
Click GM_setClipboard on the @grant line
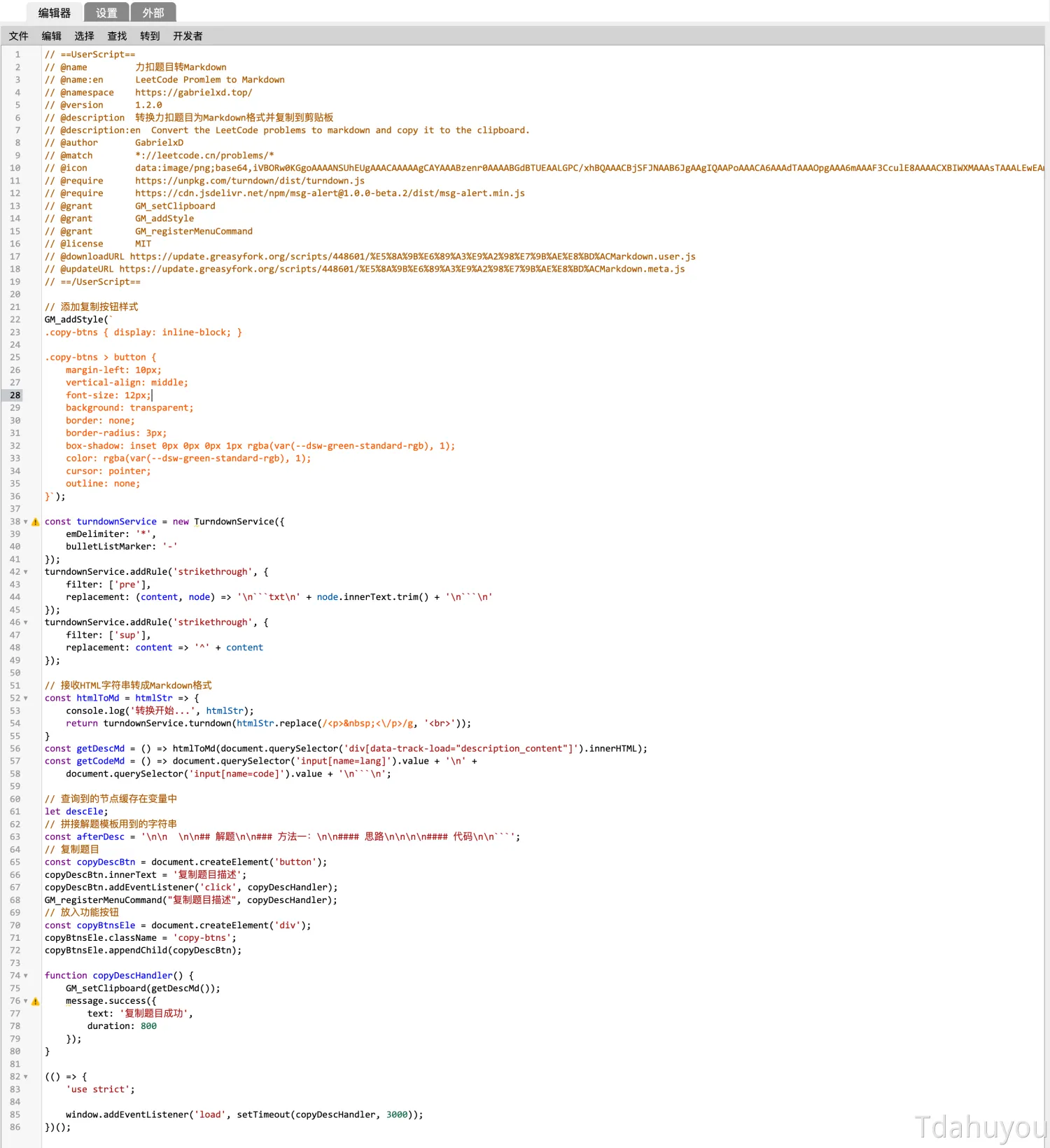coord(175,206)
